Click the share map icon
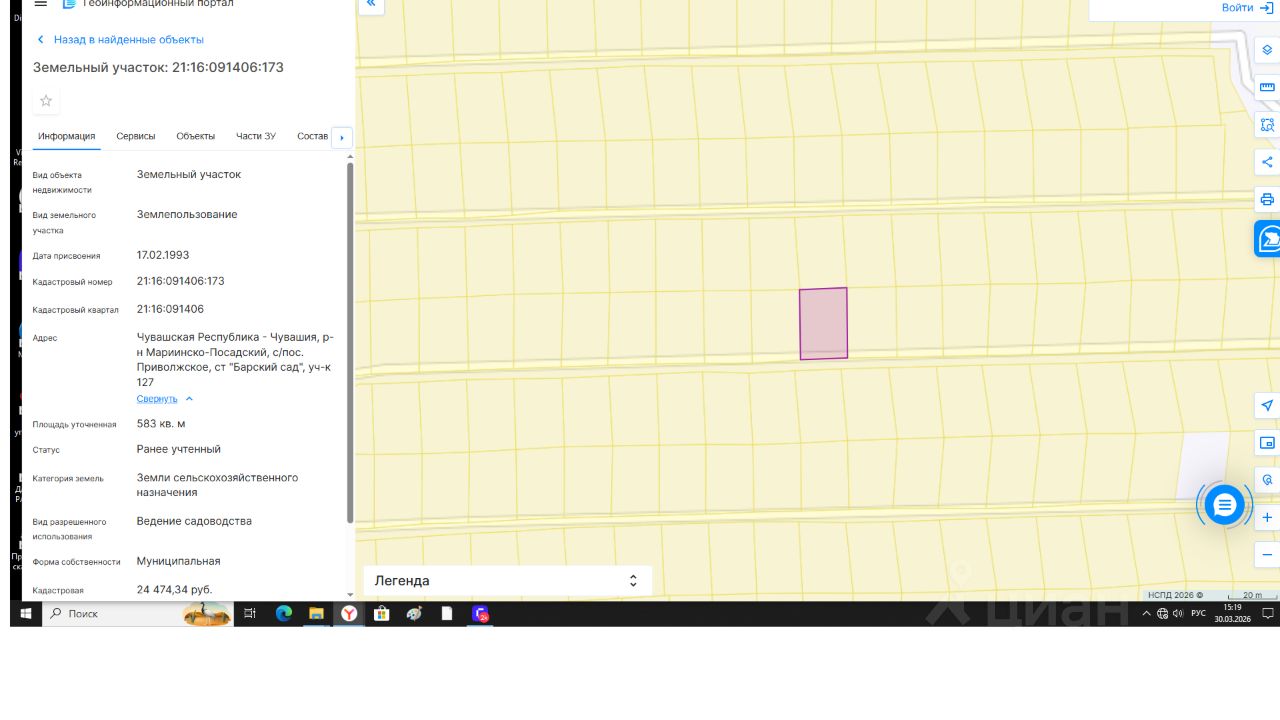The width and height of the screenshot is (1280, 720). tap(1267, 162)
